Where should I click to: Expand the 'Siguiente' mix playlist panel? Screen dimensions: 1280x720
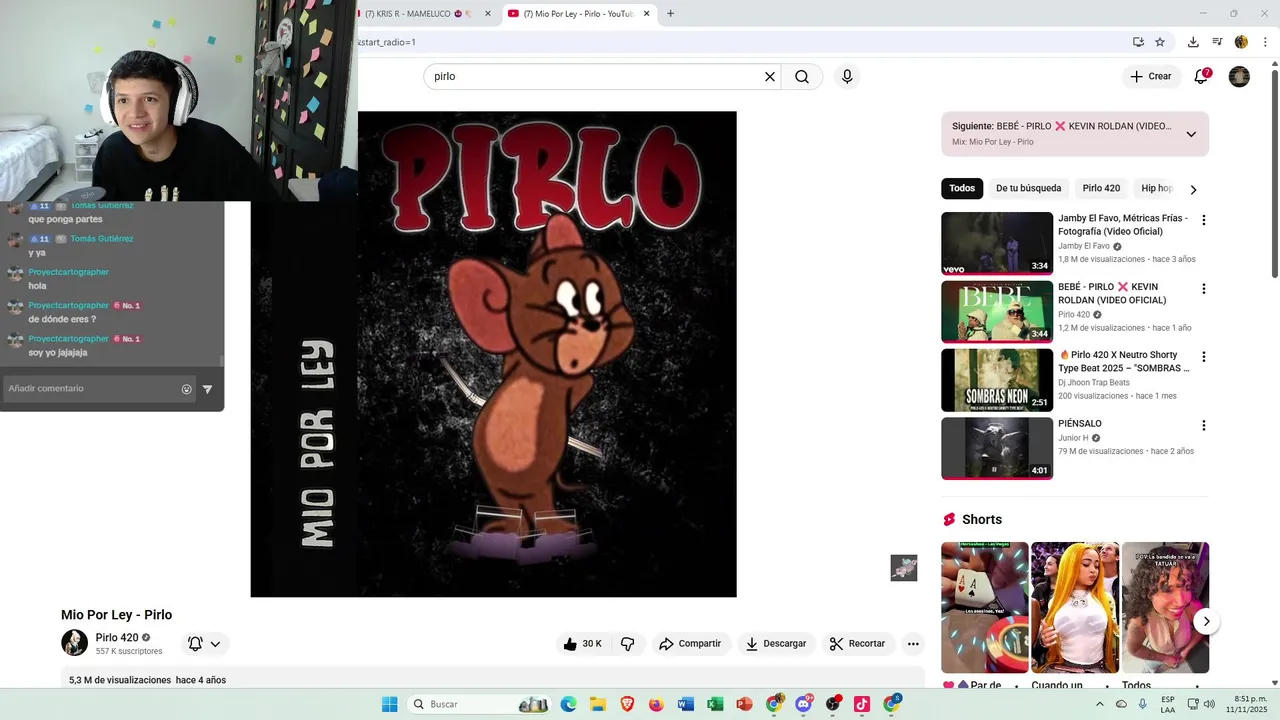pyautogui.click(x=1191, y=134)
